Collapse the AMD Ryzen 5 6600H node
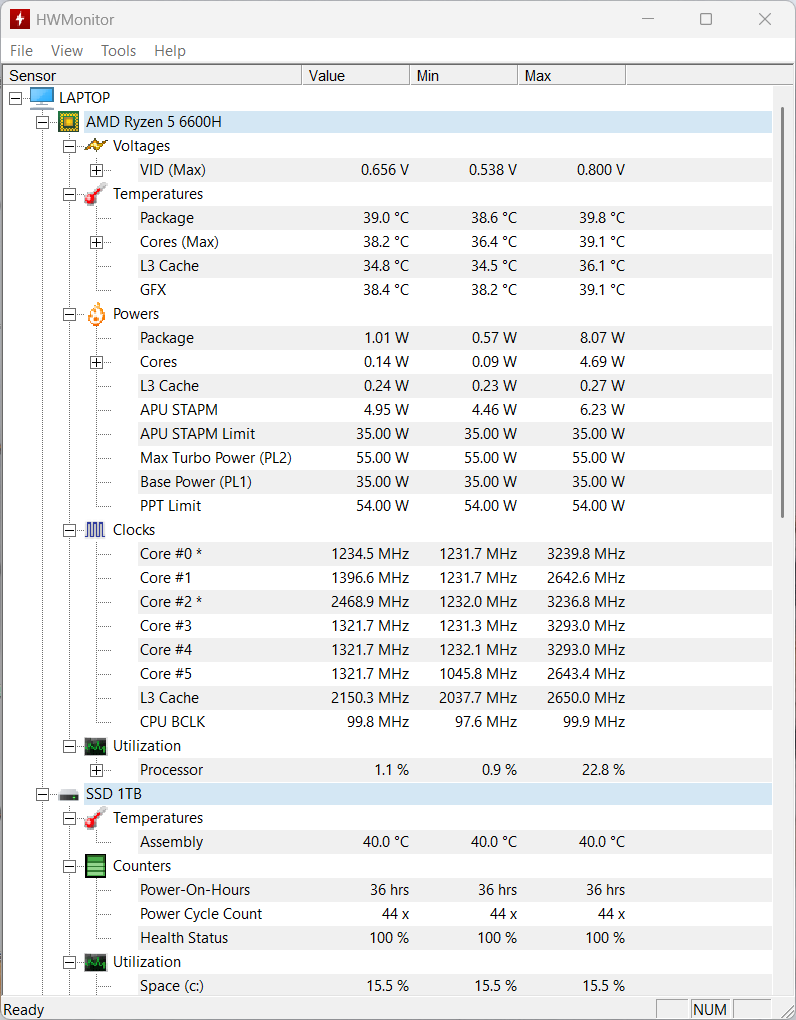Screen dimensions: 796x1020 [x=42, y=122]
